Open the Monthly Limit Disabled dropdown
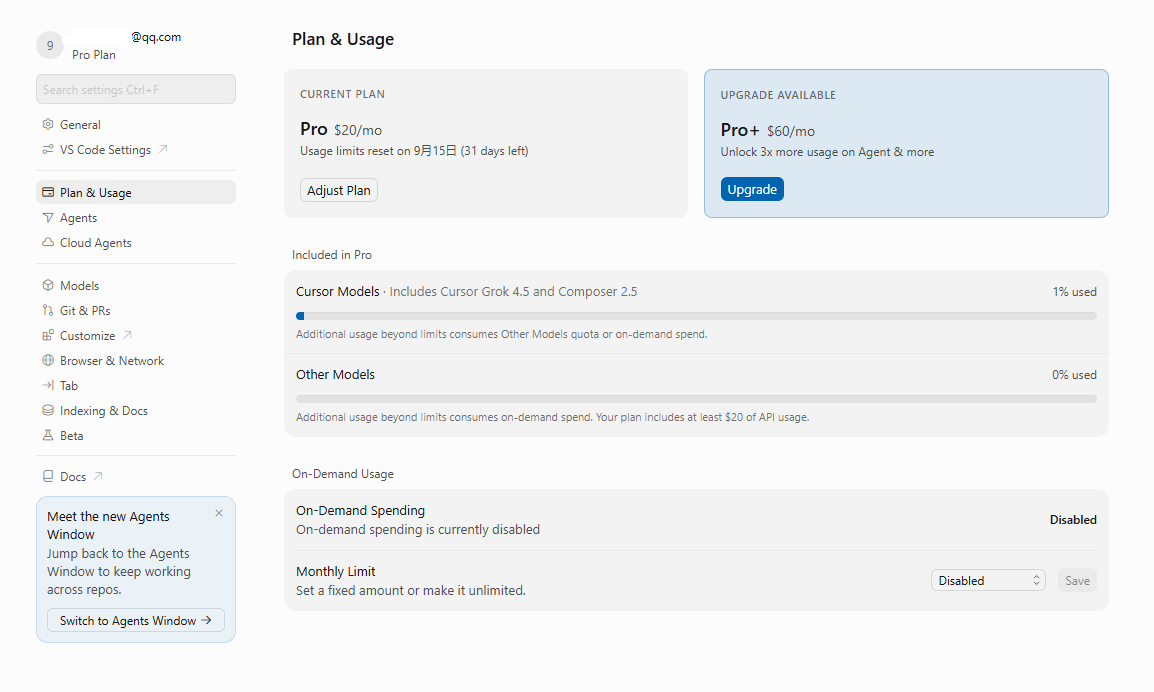This screenshot has width=1154, height=692. coord(988,581)
